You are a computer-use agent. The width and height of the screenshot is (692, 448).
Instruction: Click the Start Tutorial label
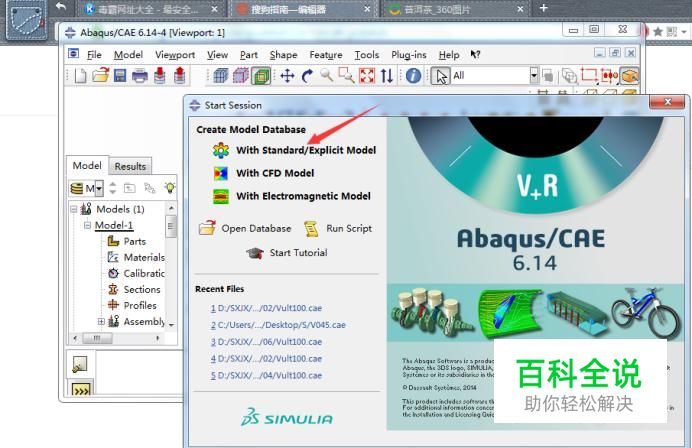(x=298, y=253)
